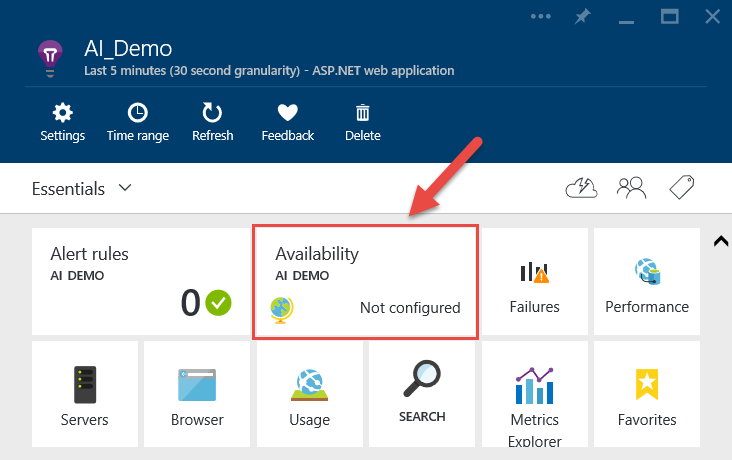Image resolution: width=732 pixels, height=460 pixels.
Task: Open the Failures tile
Action: pos(535,281)
